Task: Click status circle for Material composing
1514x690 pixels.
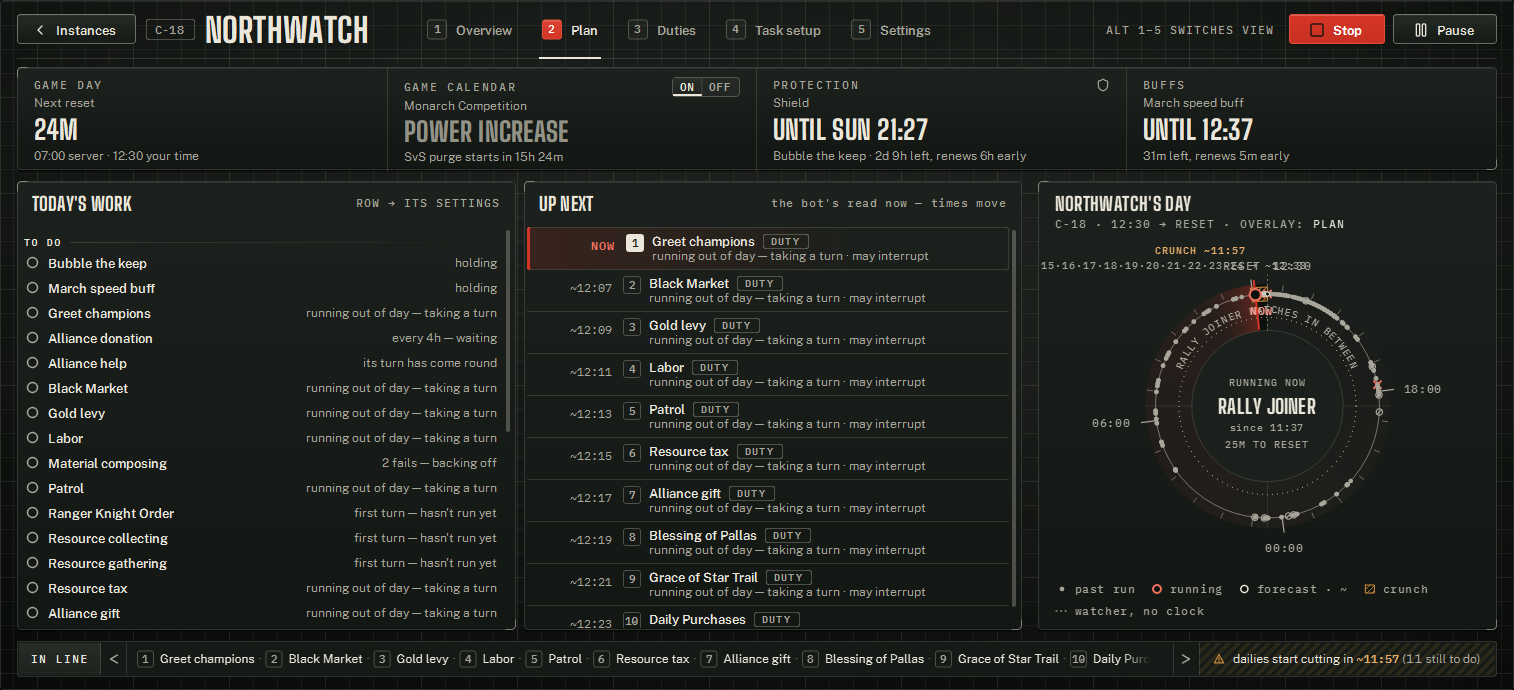Action: tap(33, 463)
